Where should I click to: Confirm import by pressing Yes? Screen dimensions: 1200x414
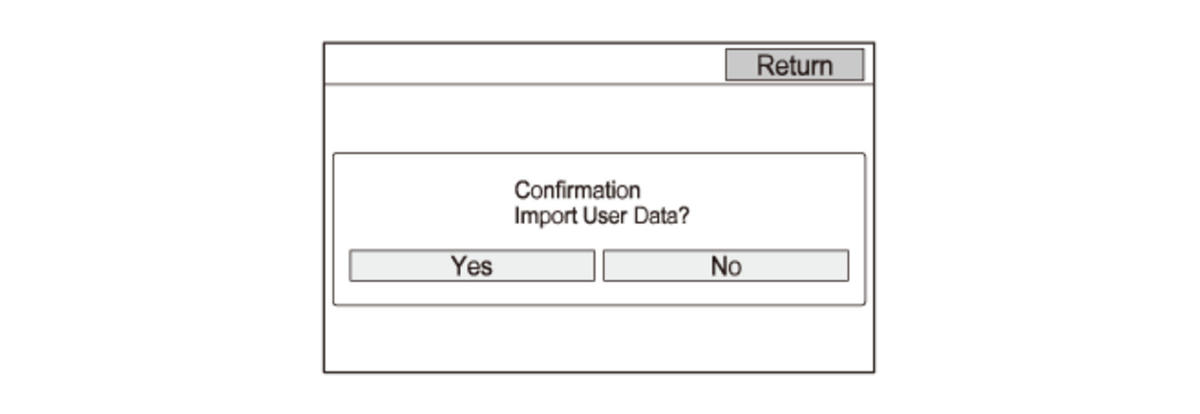coord(471,266)
